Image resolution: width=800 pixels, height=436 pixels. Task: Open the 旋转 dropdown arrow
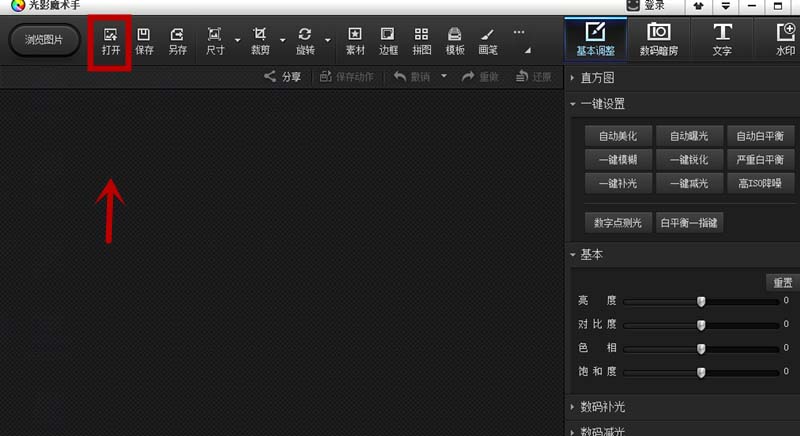[328, 40]
